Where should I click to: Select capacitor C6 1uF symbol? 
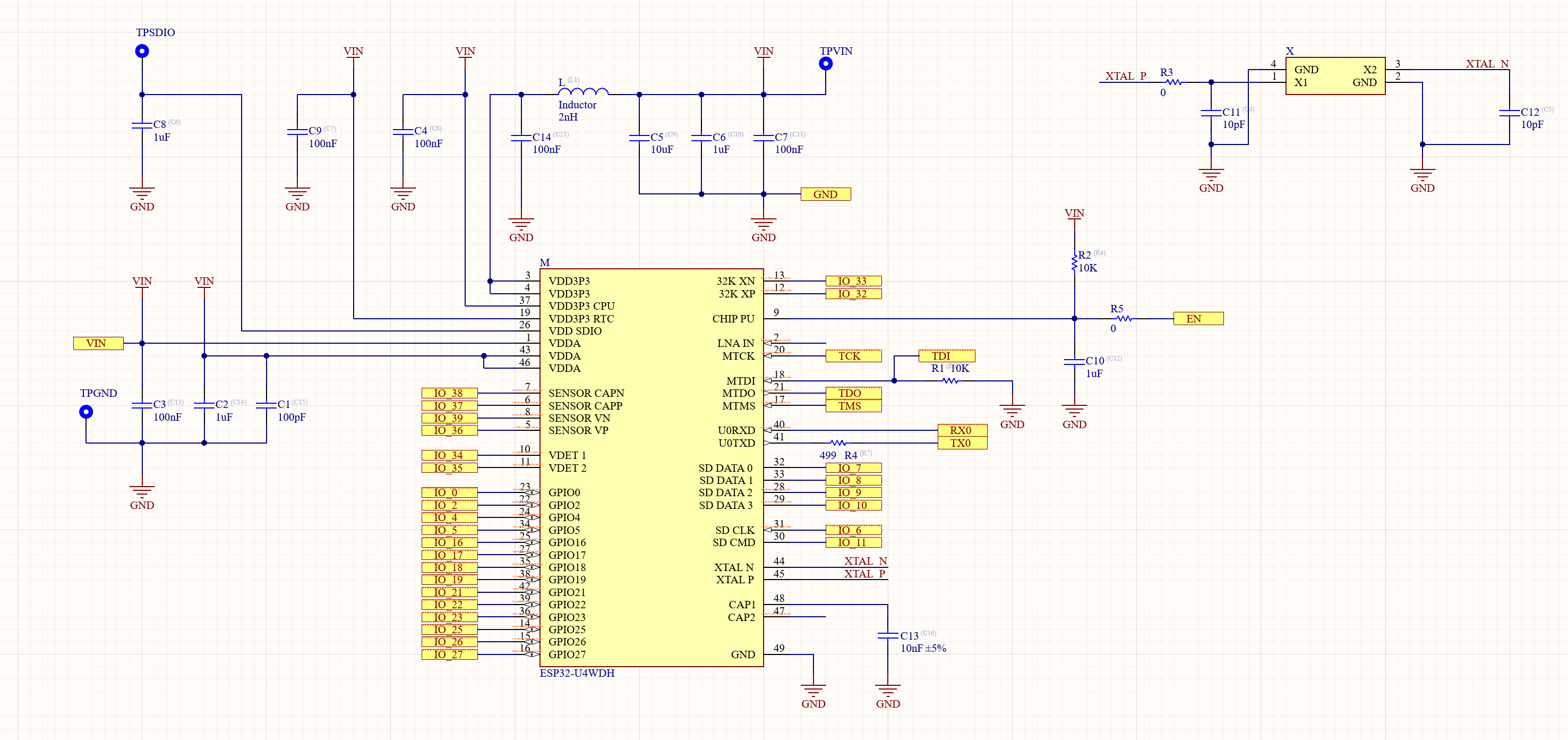701,138
